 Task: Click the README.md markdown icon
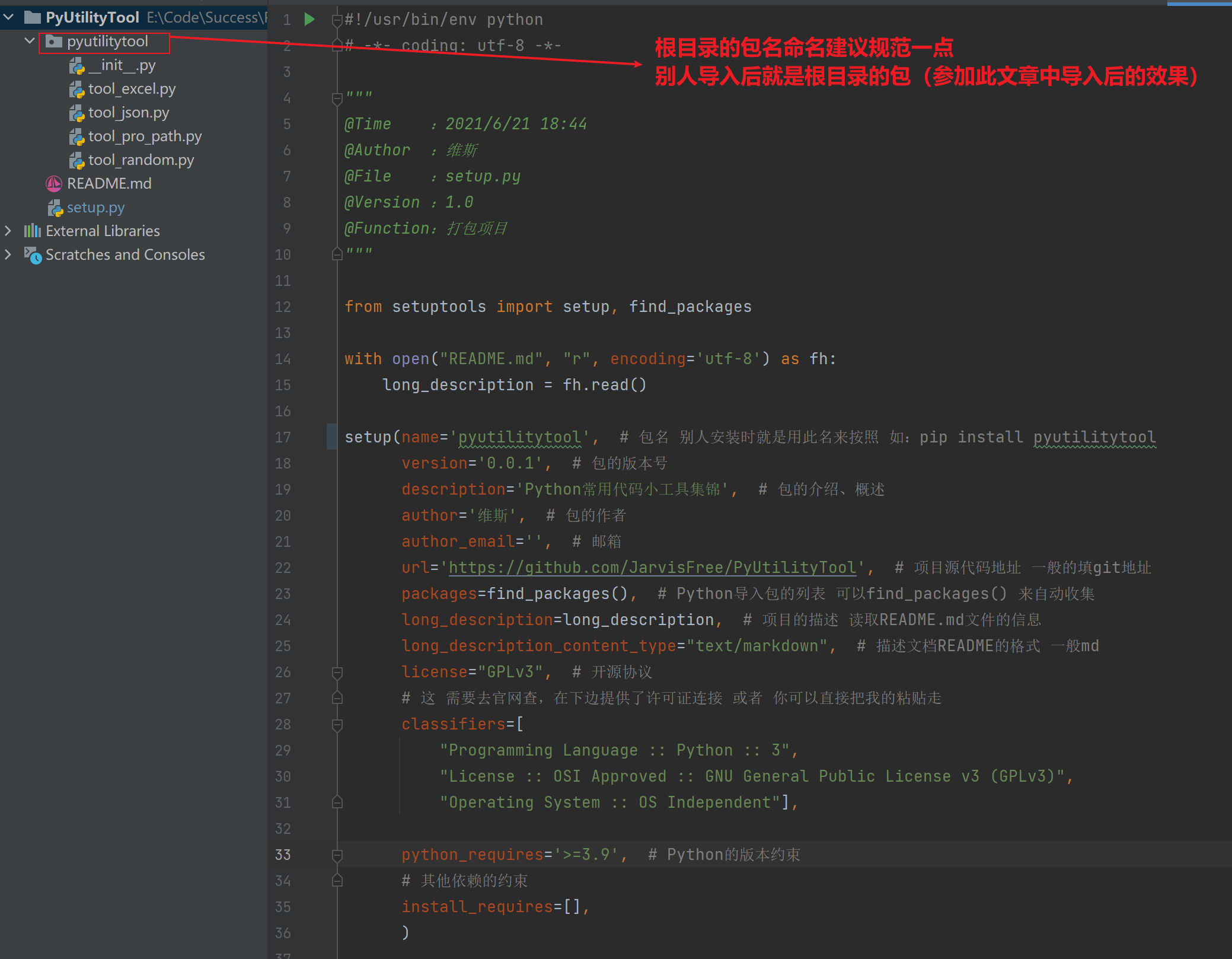53,184
